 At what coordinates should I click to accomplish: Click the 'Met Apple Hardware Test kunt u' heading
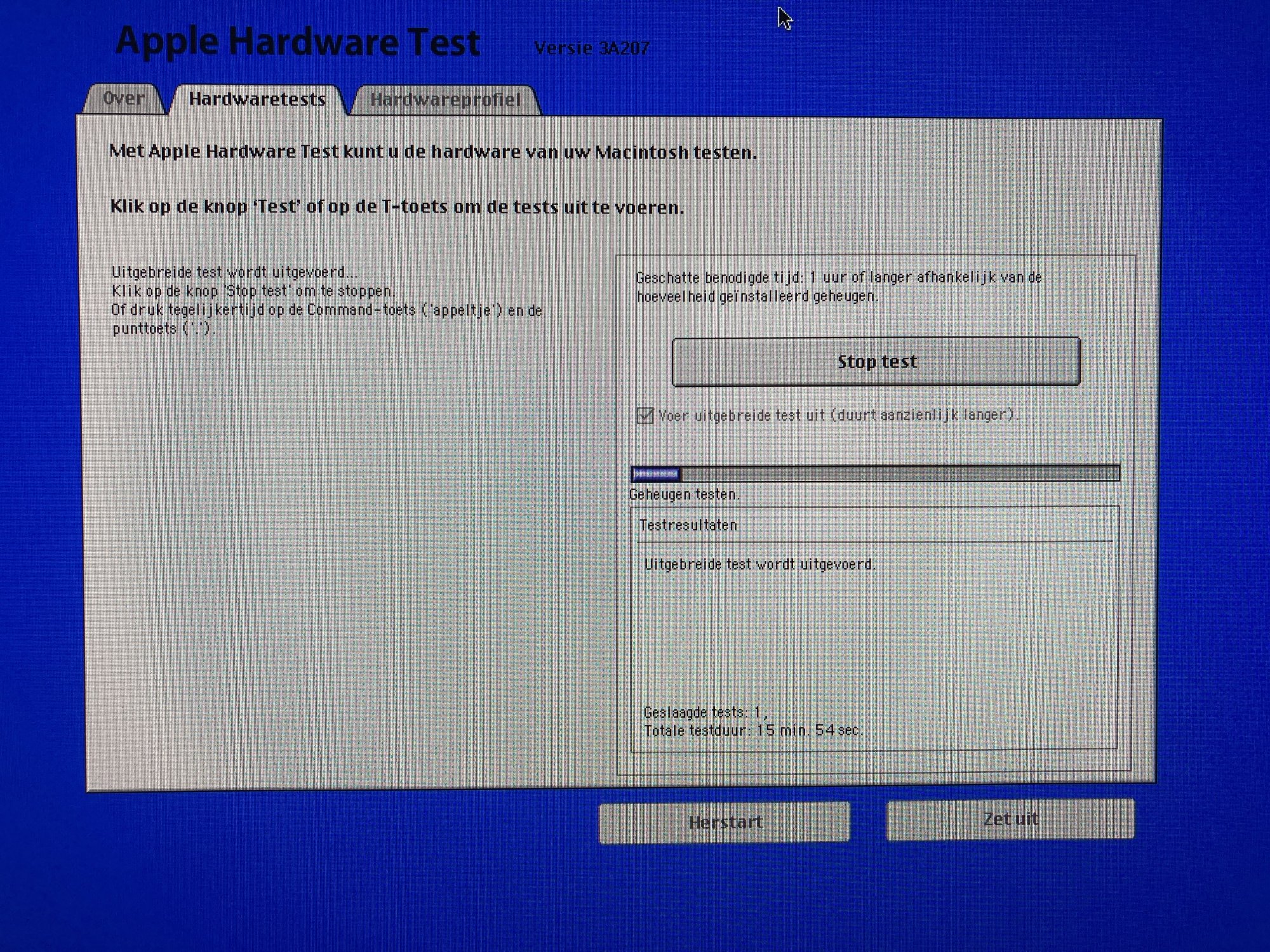click(432, 152)
